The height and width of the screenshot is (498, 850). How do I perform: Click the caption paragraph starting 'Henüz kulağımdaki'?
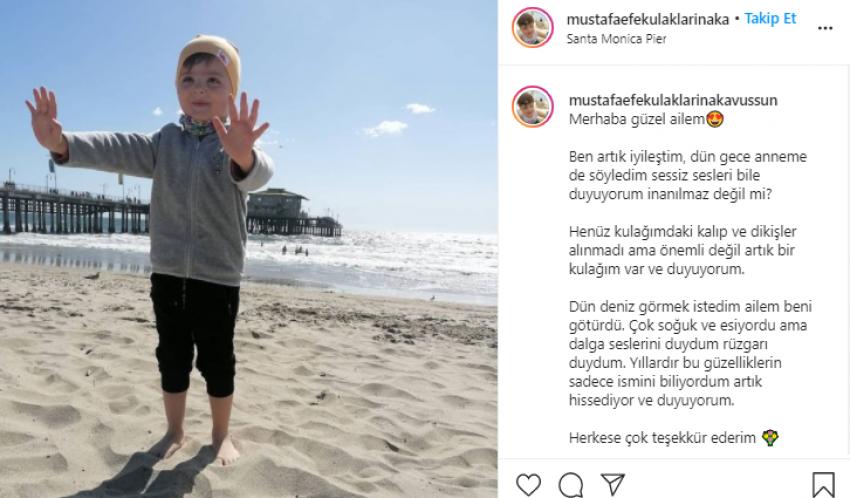[x=682, y=250]
